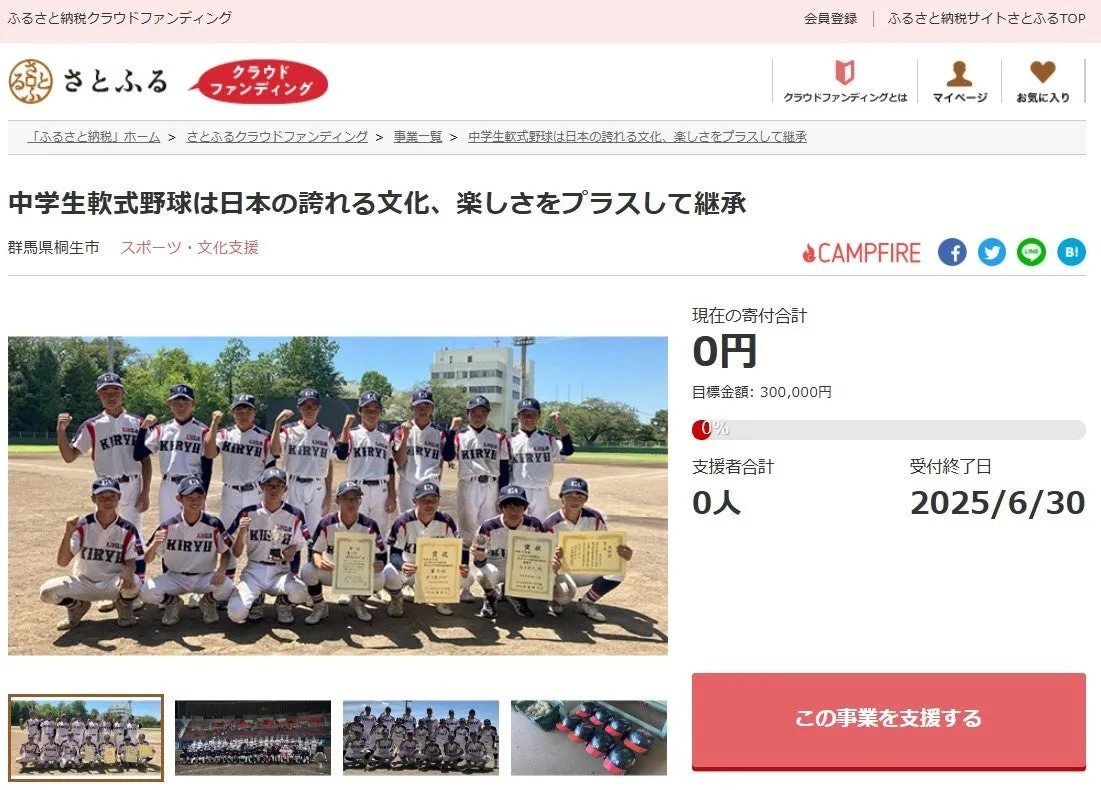
Task: Share via LINE green icon
Action: click(x=1031, y=252)
